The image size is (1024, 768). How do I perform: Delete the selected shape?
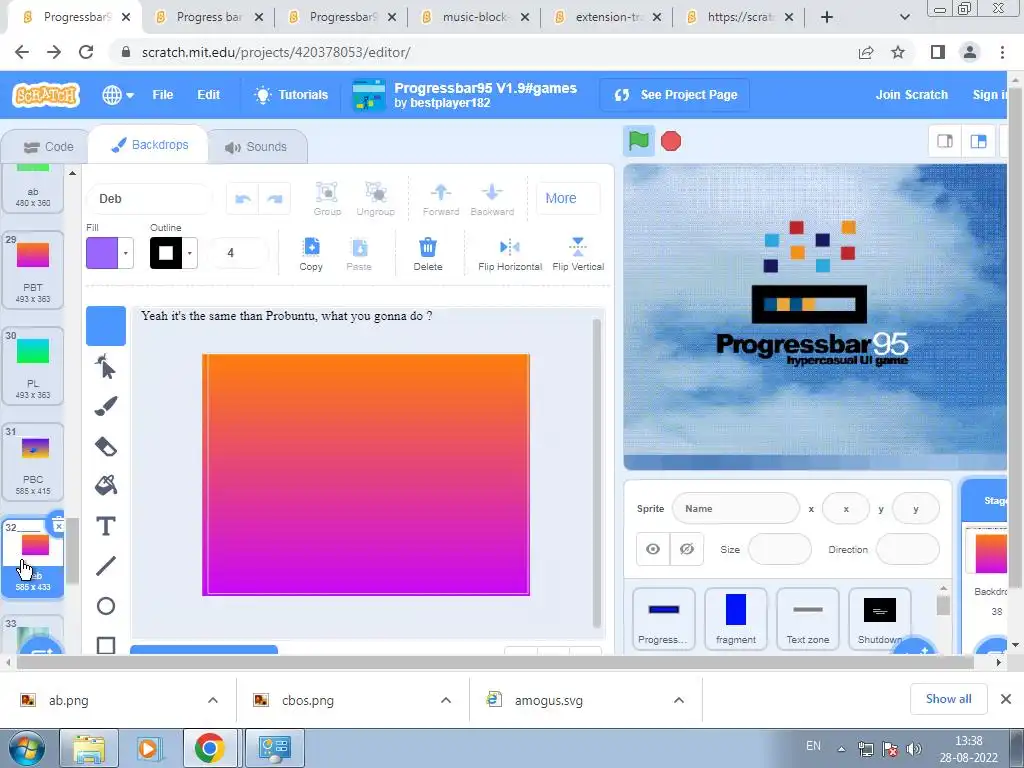(x=428, y=253)
